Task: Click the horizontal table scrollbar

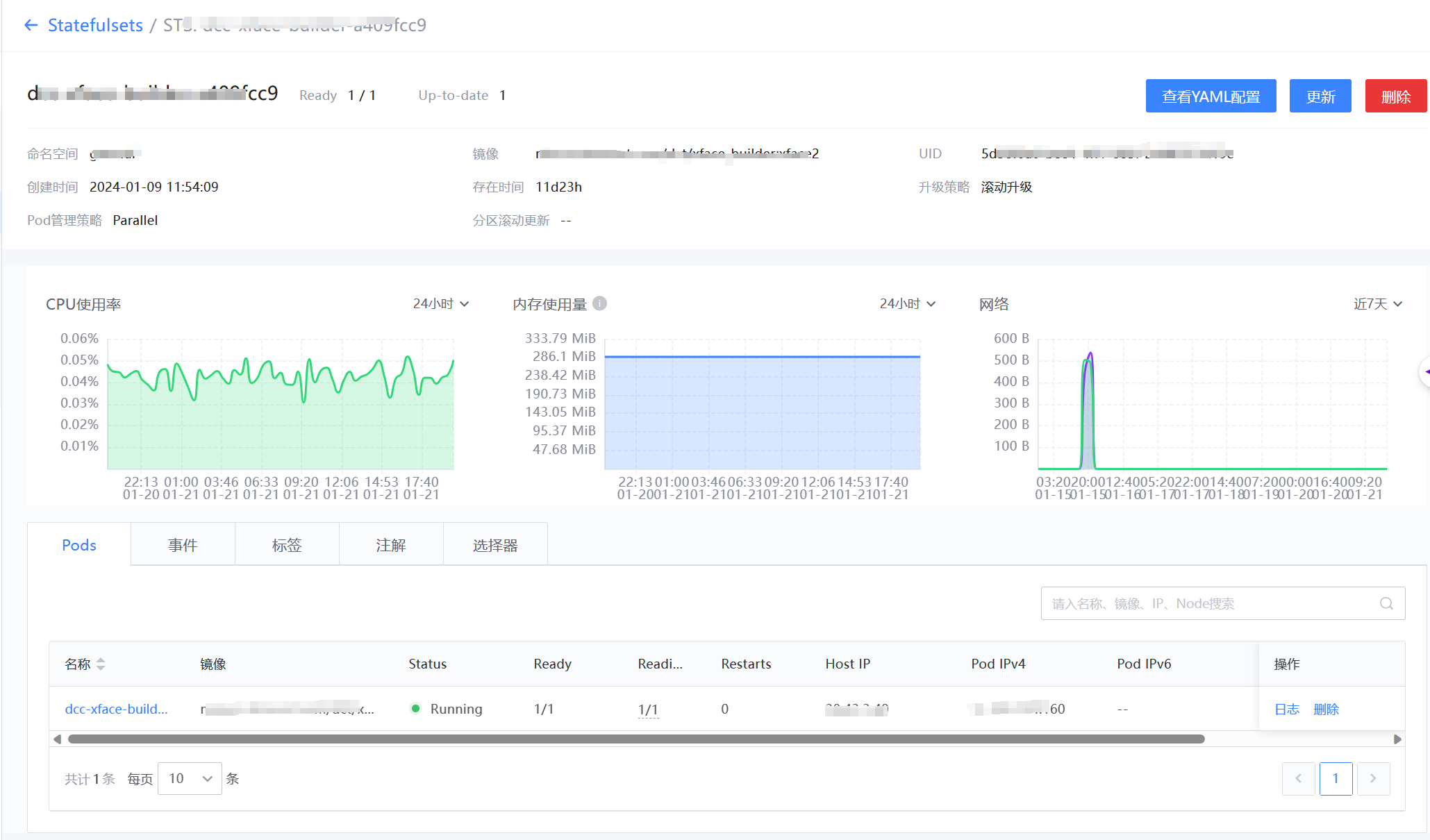Action: click(635, 739)
